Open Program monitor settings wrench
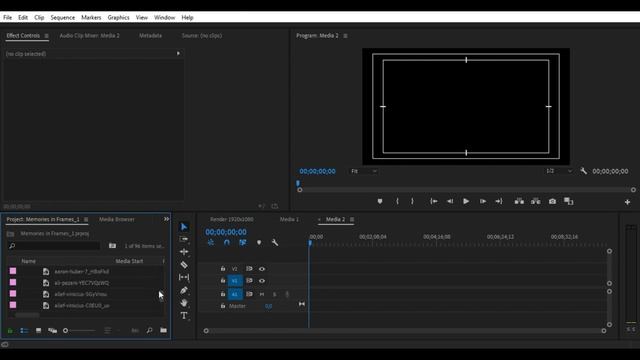Screen dimensions: 640x360 pos(584,171)
